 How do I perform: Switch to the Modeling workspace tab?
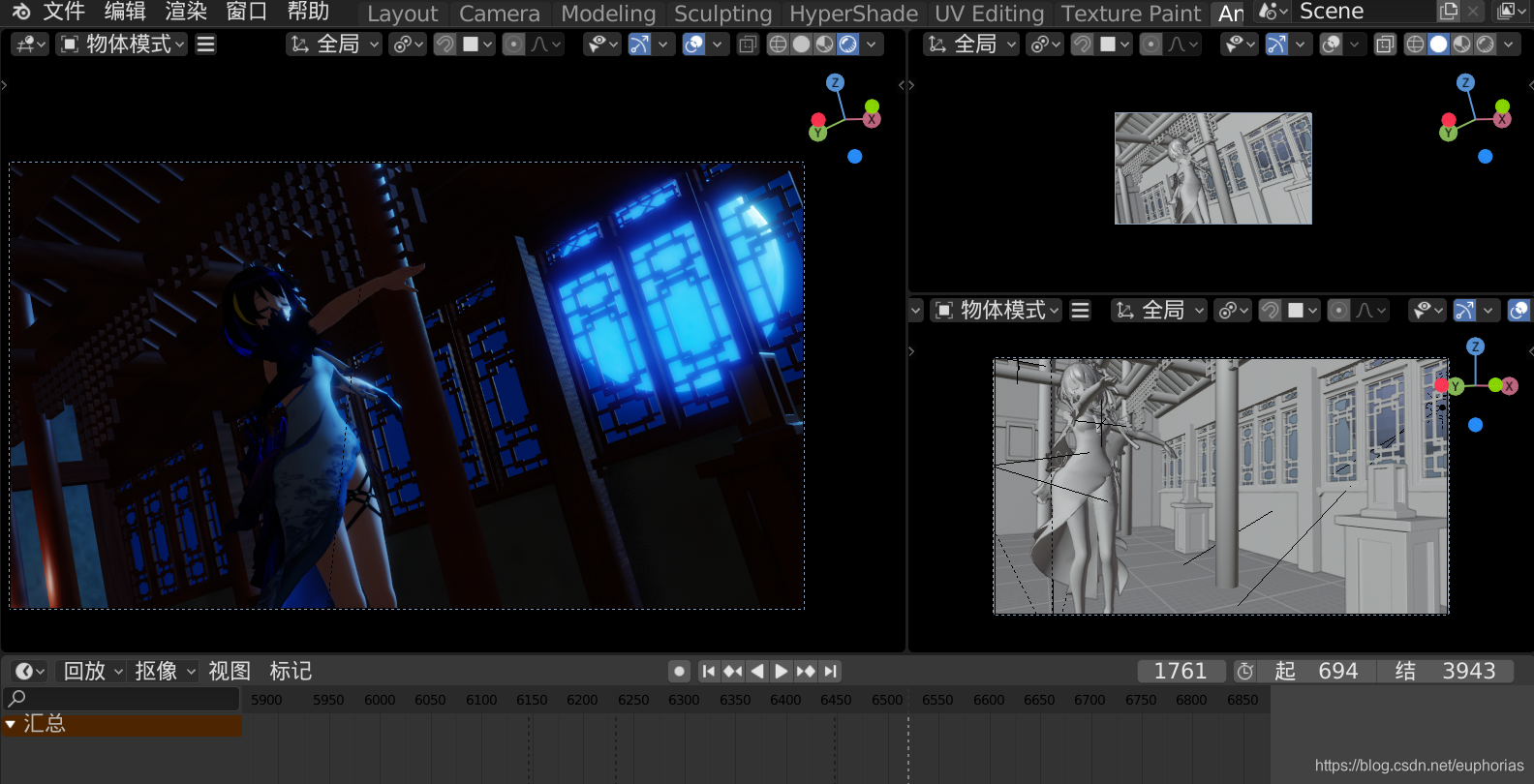[608, 14]
